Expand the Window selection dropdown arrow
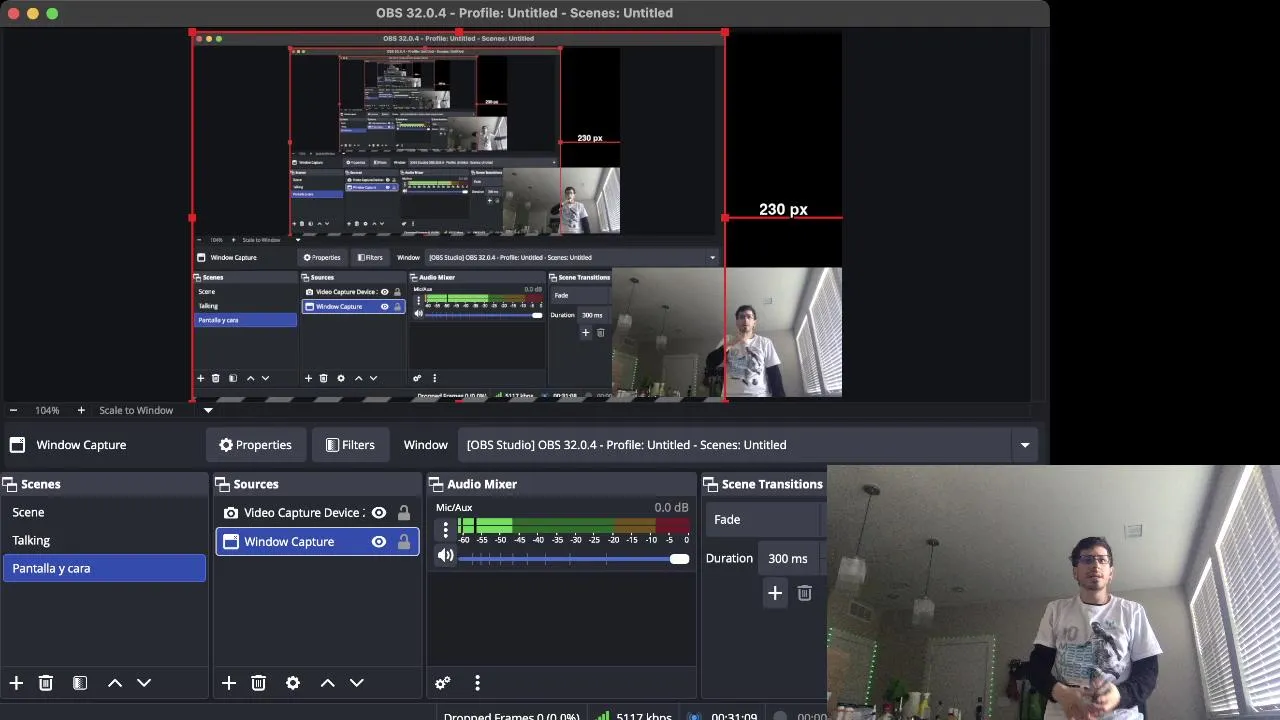The width and height of the screenshot is (1280, 720). click(1024, 445)
